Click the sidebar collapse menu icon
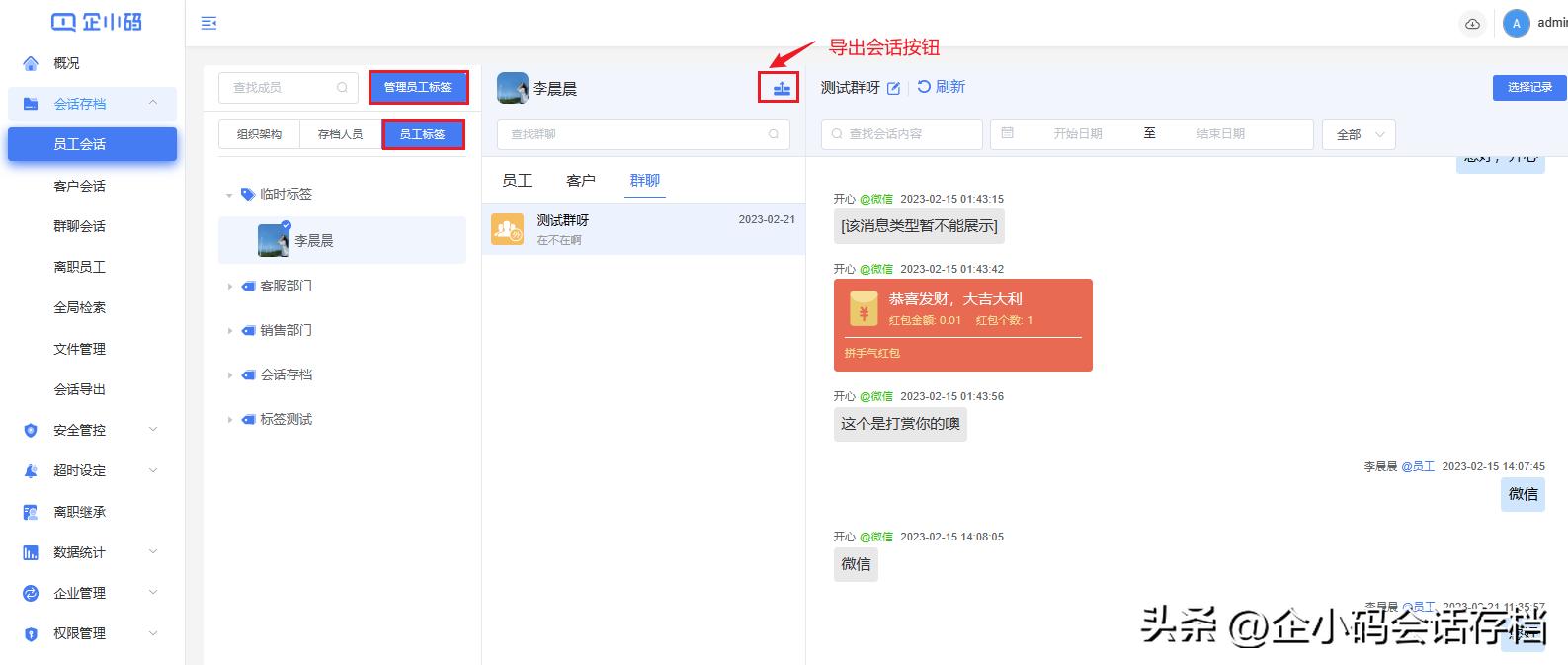 (208, 23)
